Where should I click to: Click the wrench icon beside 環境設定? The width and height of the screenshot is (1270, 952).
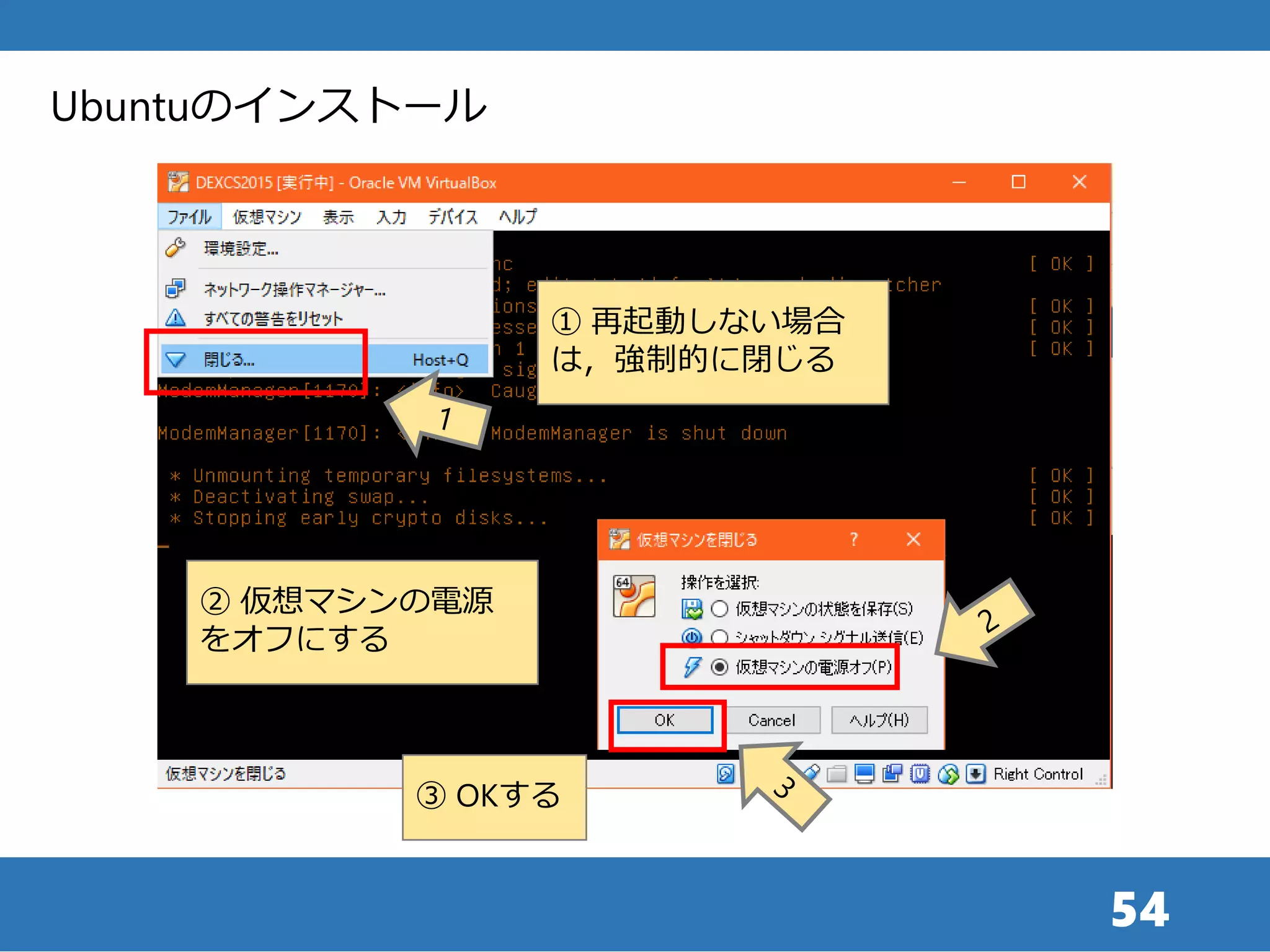pyautogui.click(x=176, y=247)
